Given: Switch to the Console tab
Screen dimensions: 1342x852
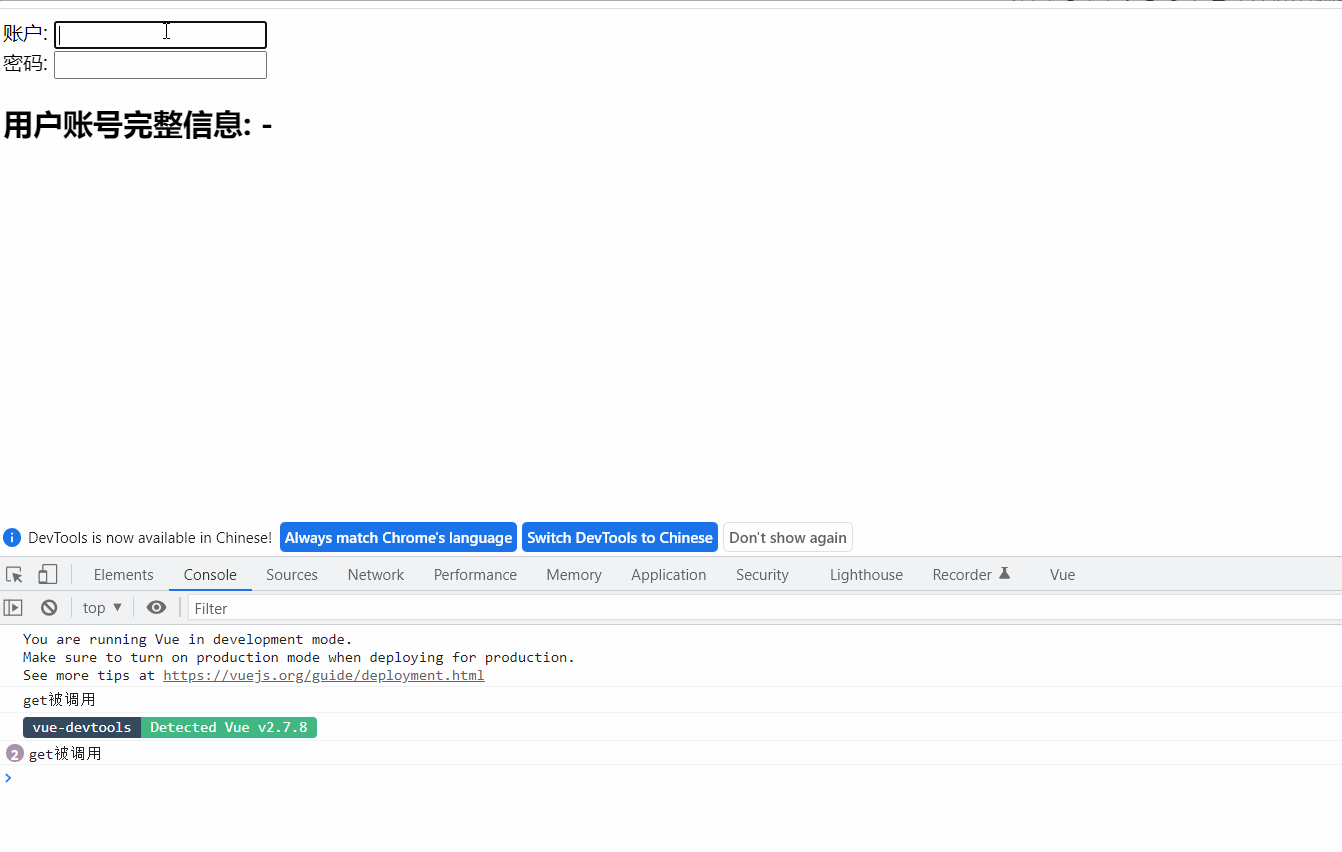Looking at the screenshot, I should pyautogui.click(x=210, y=575).
